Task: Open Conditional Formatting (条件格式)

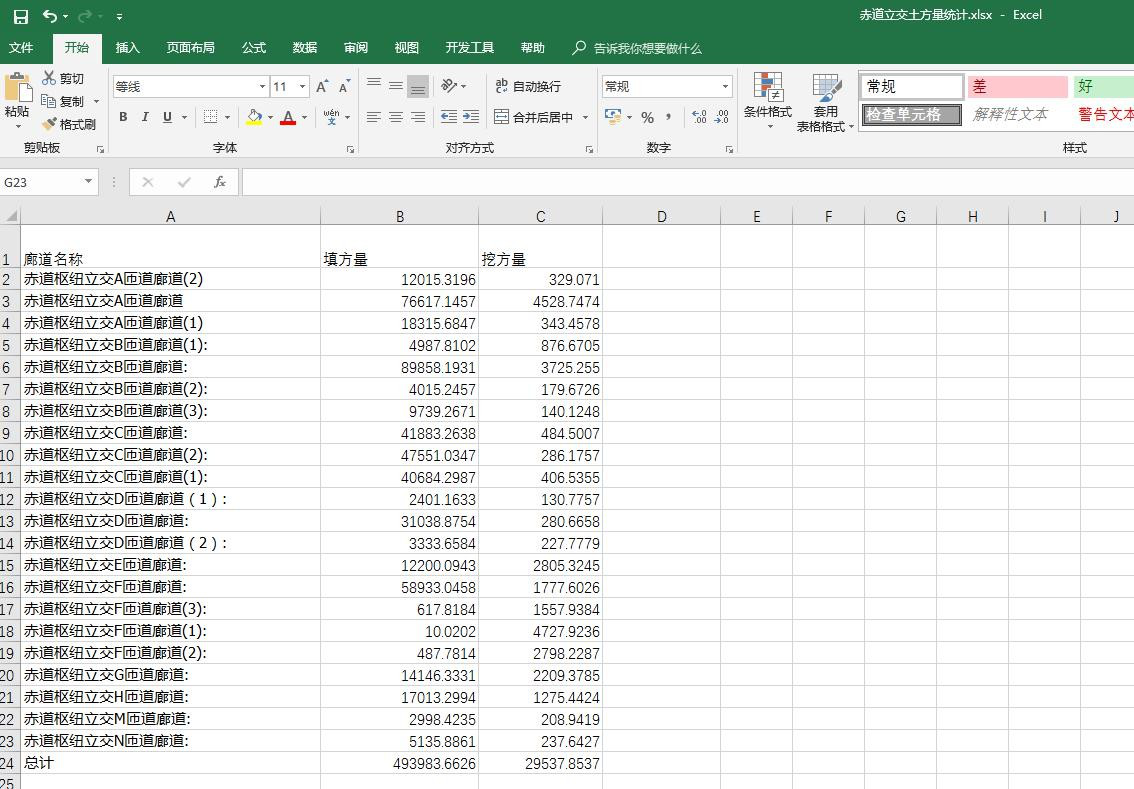Action: 767,100
